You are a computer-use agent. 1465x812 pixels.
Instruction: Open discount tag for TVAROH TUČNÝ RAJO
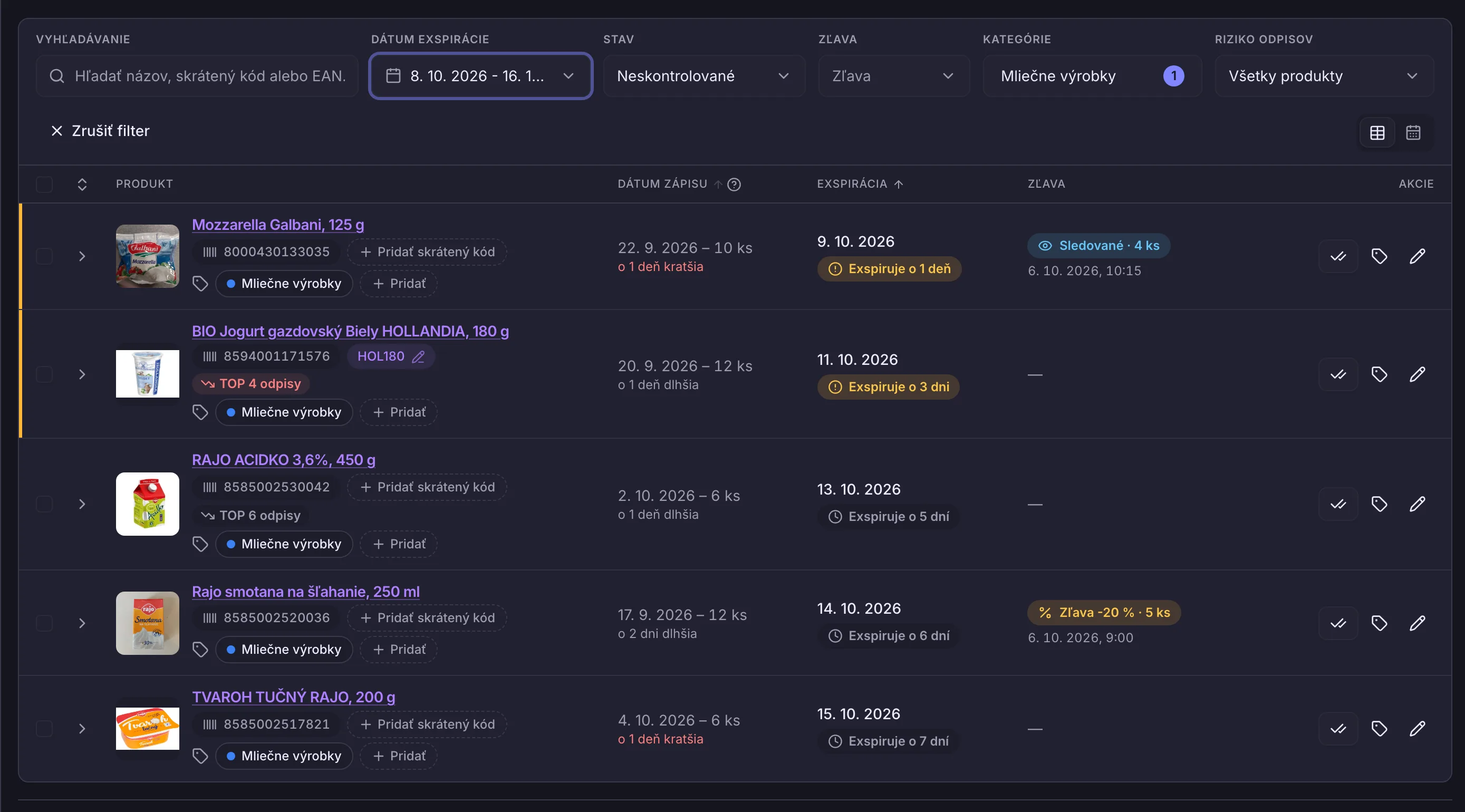point(1379,728)
